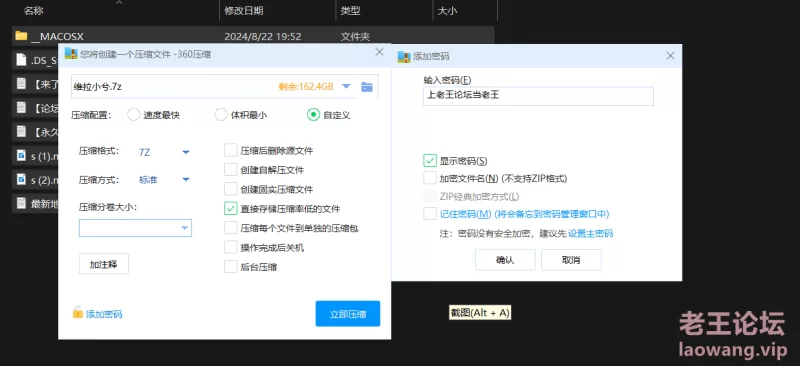Click the 加注释 button
800x366 pixels.
click(104, 264)
